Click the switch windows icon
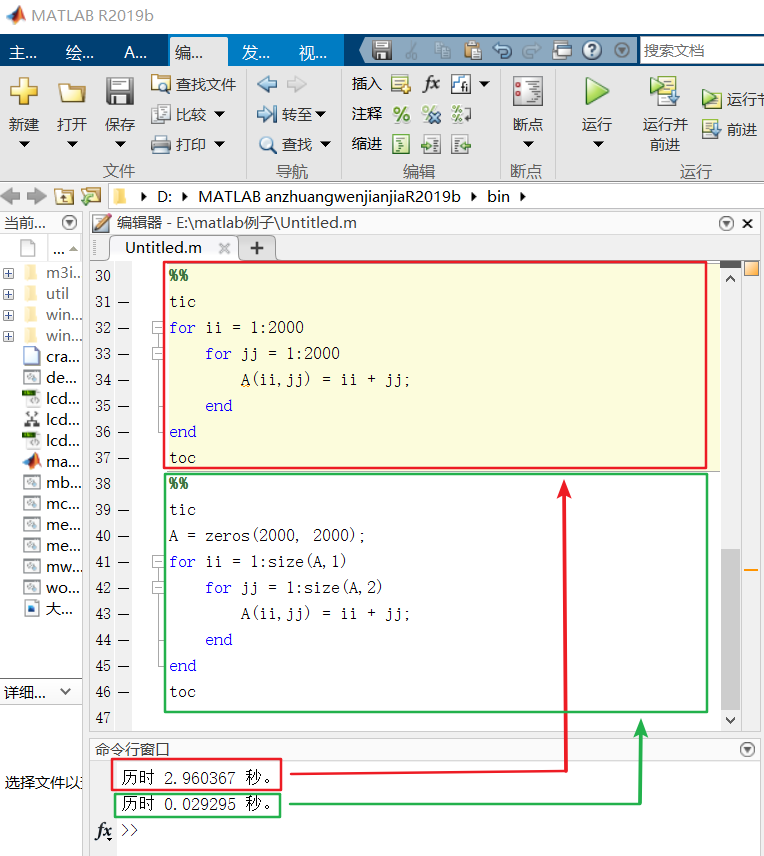The height and width of the screenshot is (856, 764). point(562,50)
